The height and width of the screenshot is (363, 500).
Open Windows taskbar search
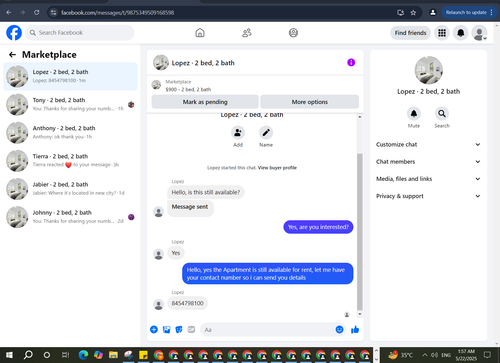pyautogui.click(x=28, y=355)
